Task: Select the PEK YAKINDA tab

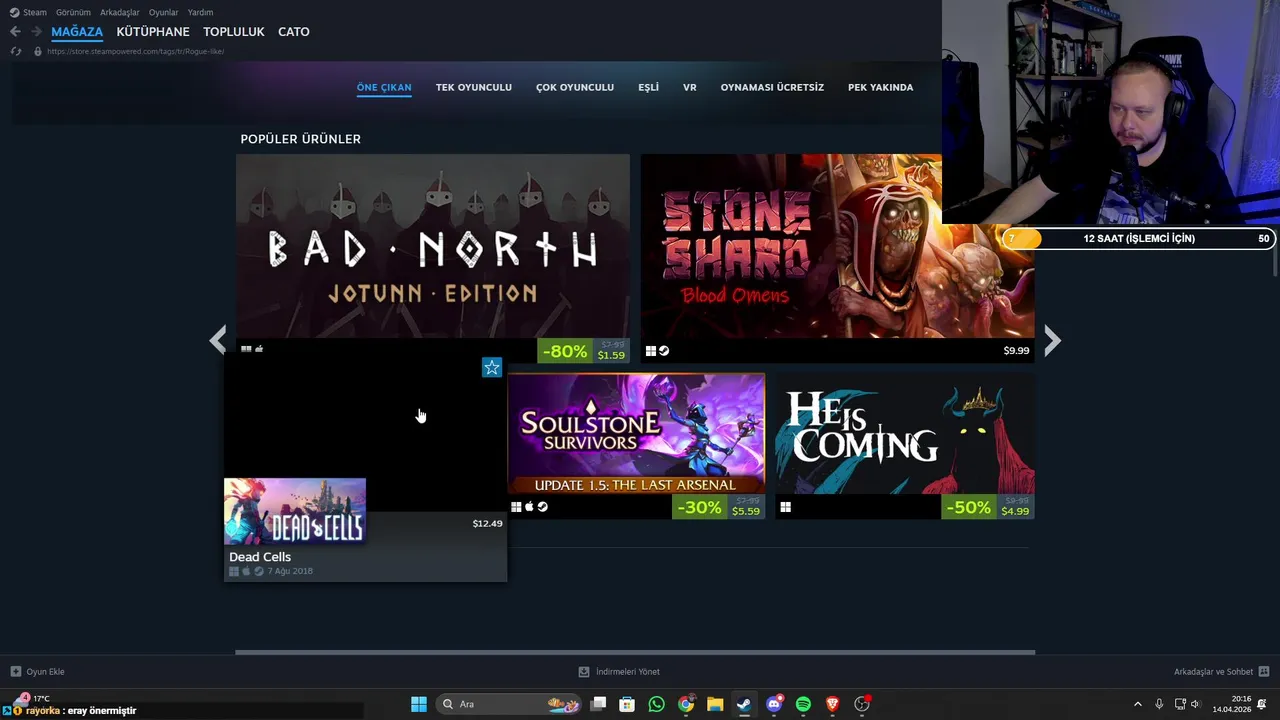Action: pyautogui.click(x=880, y=87)
